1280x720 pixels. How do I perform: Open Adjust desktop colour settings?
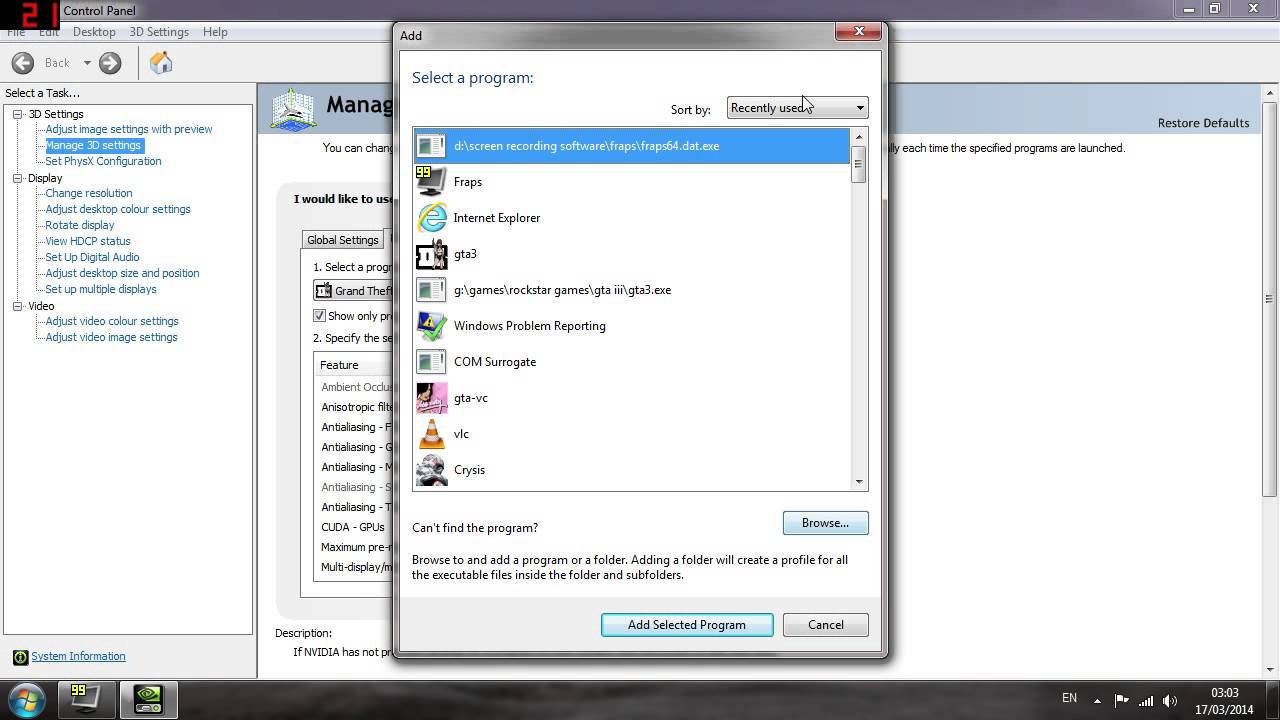coord(118,209)
